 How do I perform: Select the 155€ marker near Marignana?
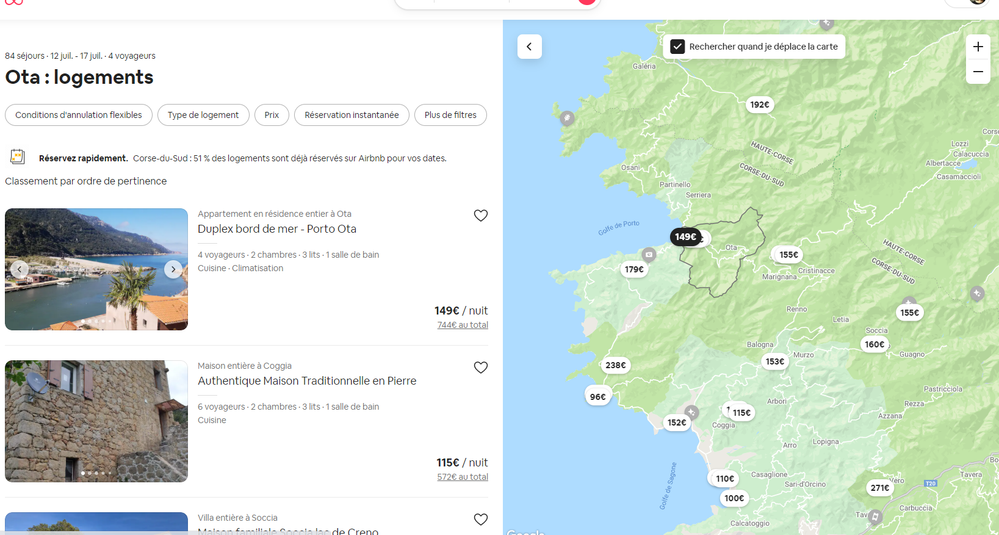click(789, 255)
